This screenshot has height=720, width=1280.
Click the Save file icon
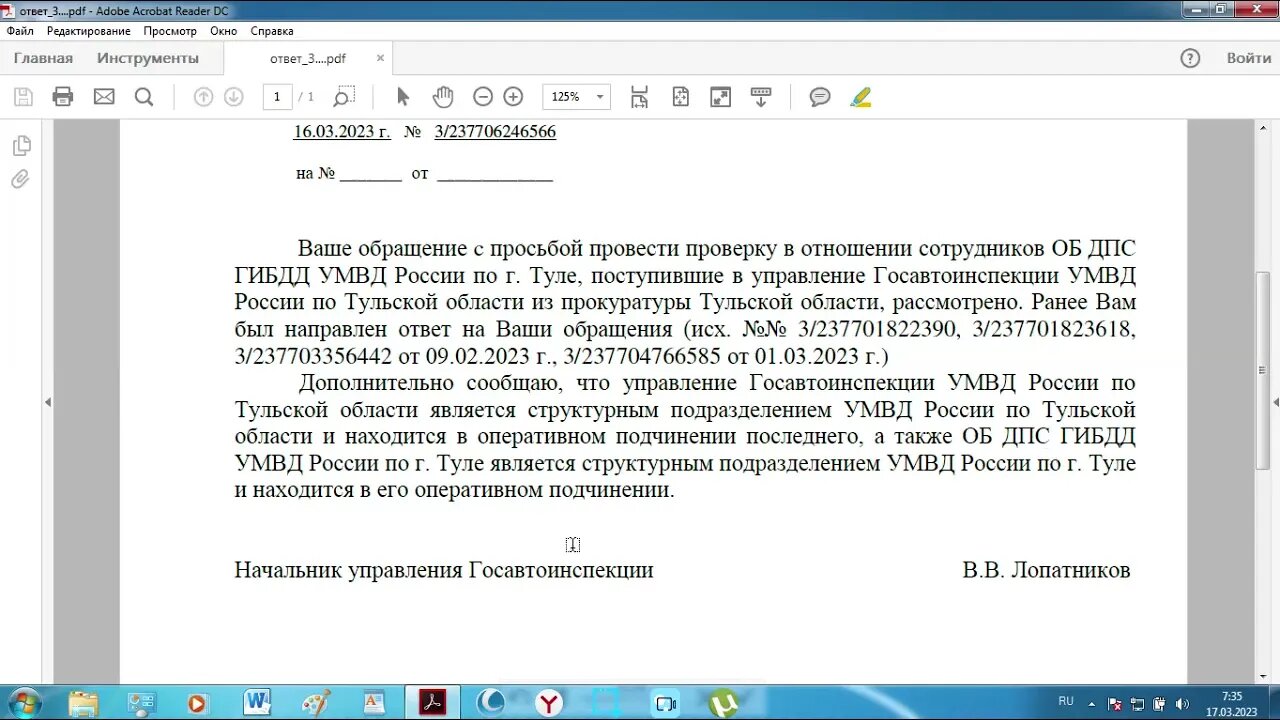point(23,97)
